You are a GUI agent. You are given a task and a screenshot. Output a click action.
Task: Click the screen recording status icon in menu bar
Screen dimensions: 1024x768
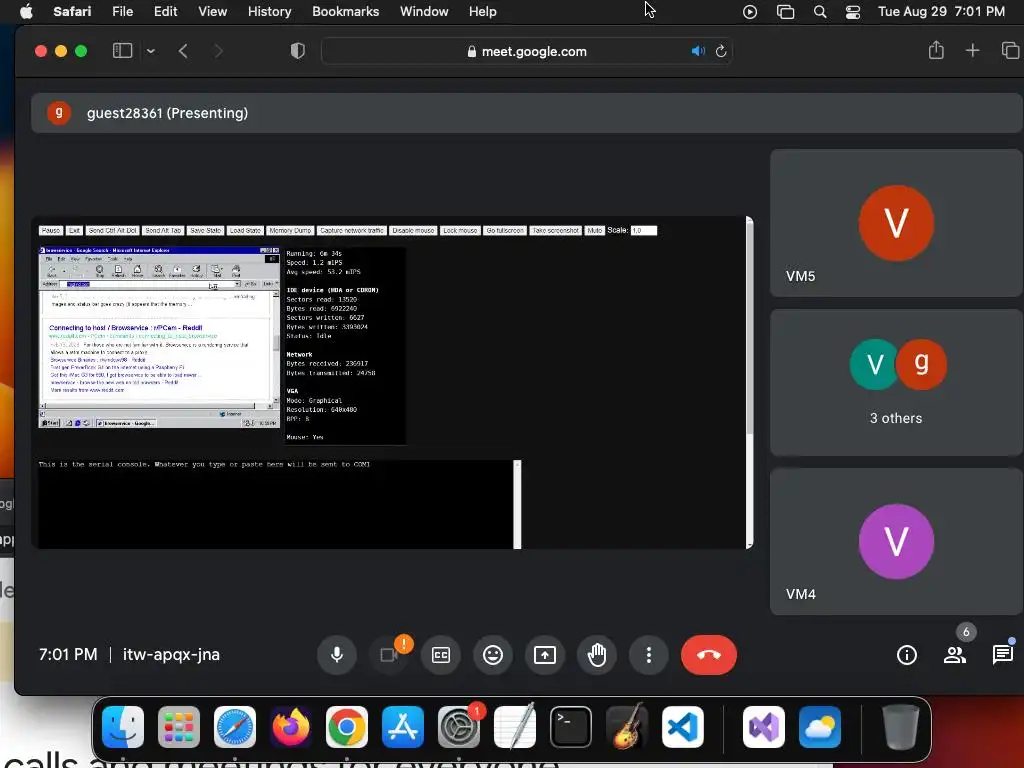point(750,12)
